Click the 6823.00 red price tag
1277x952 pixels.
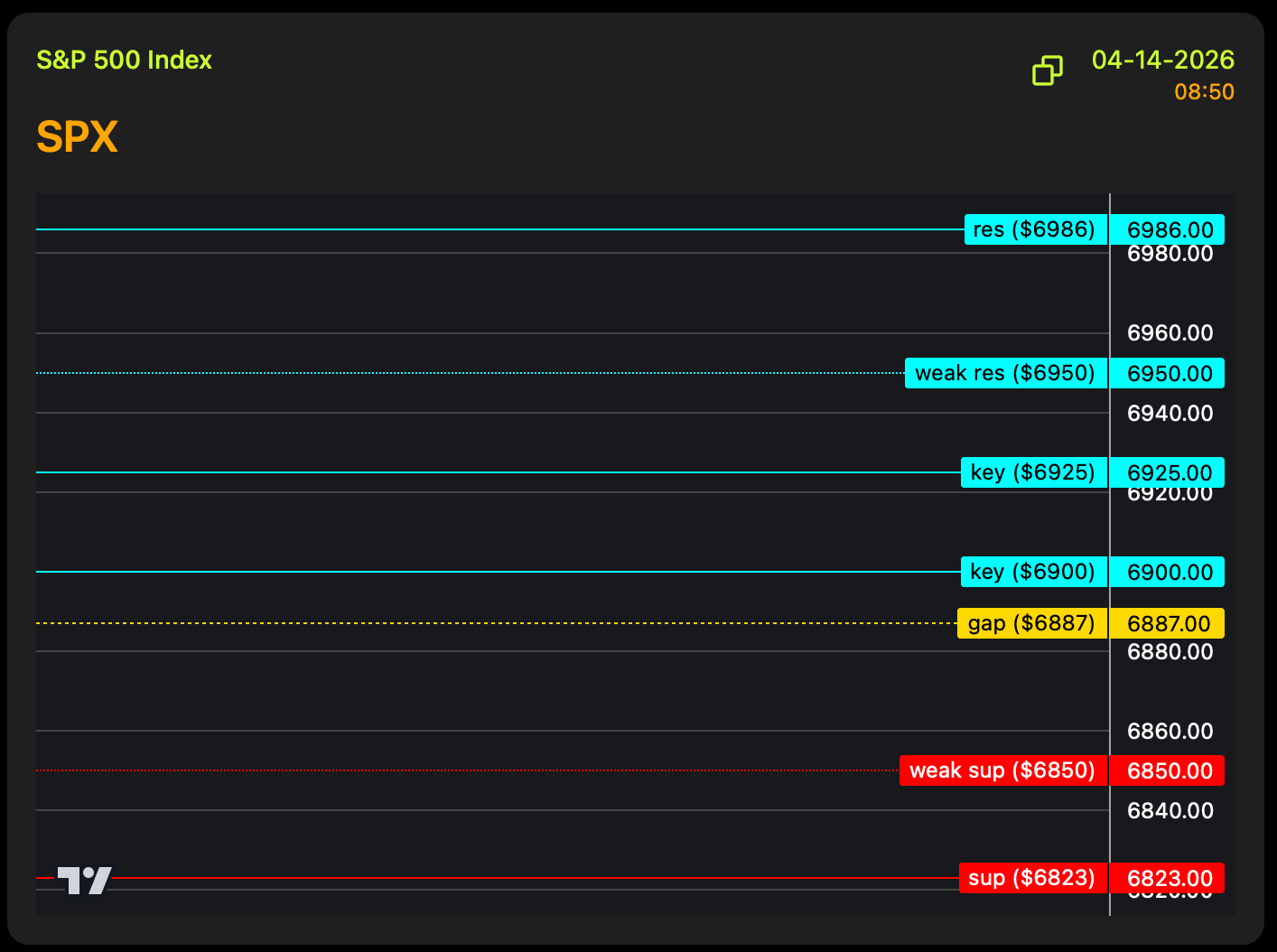1168,878
